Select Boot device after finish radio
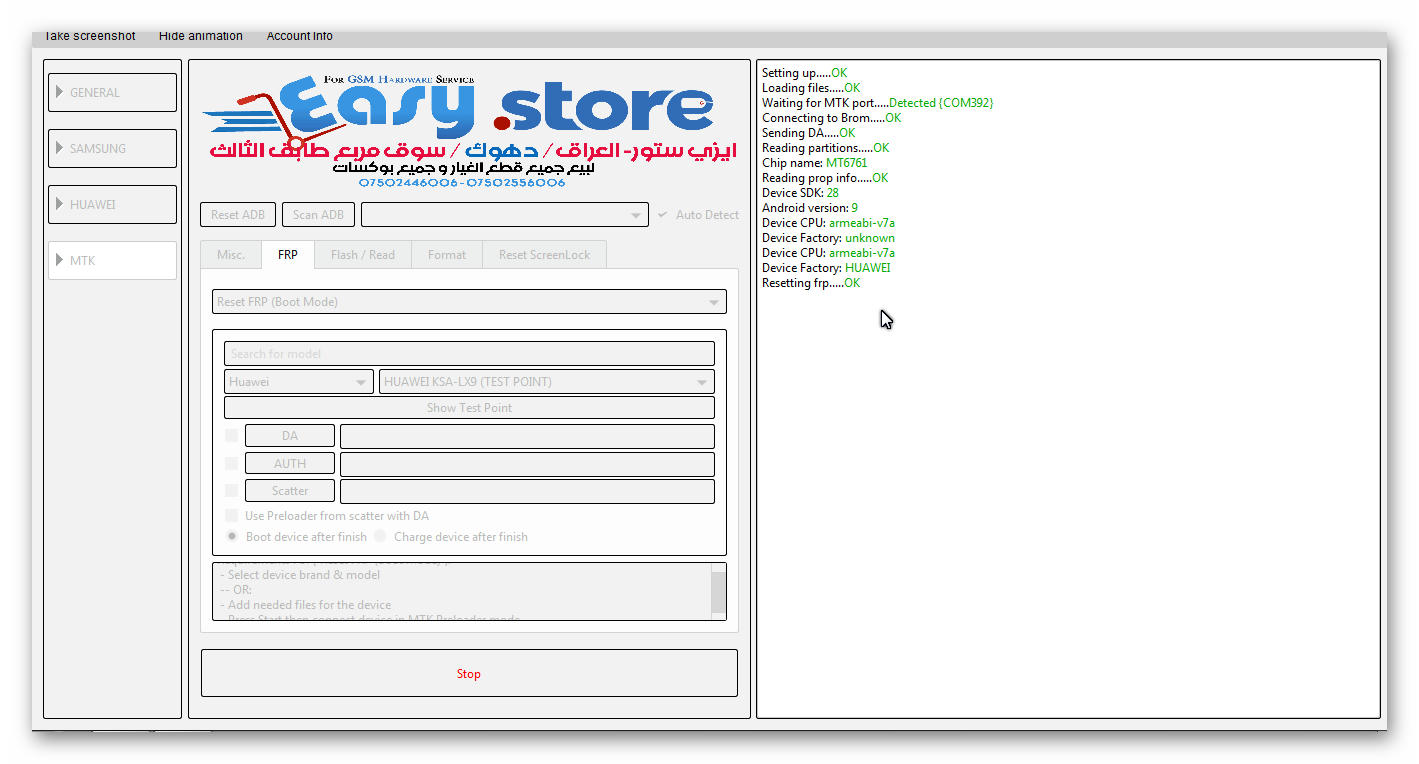 (232, 537)
